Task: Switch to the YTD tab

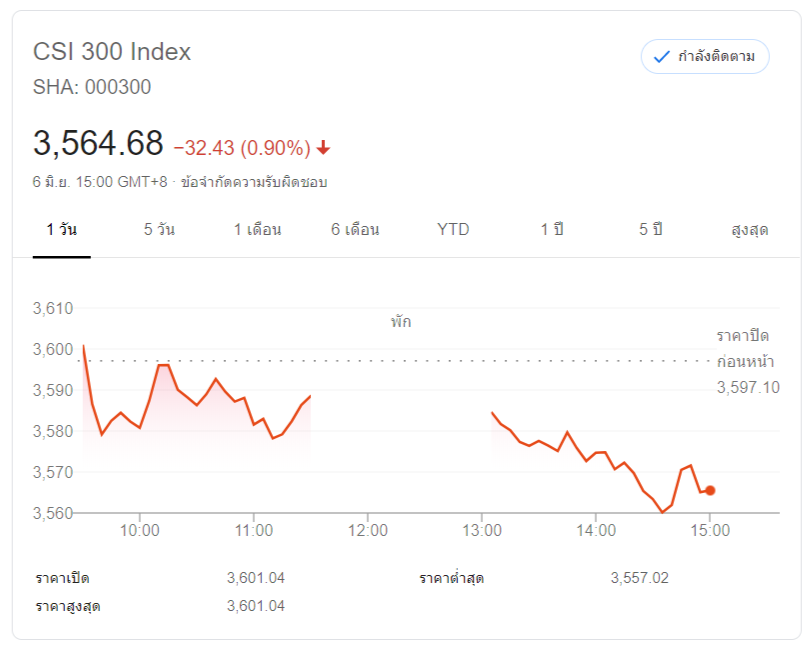Action: point(453,230)
